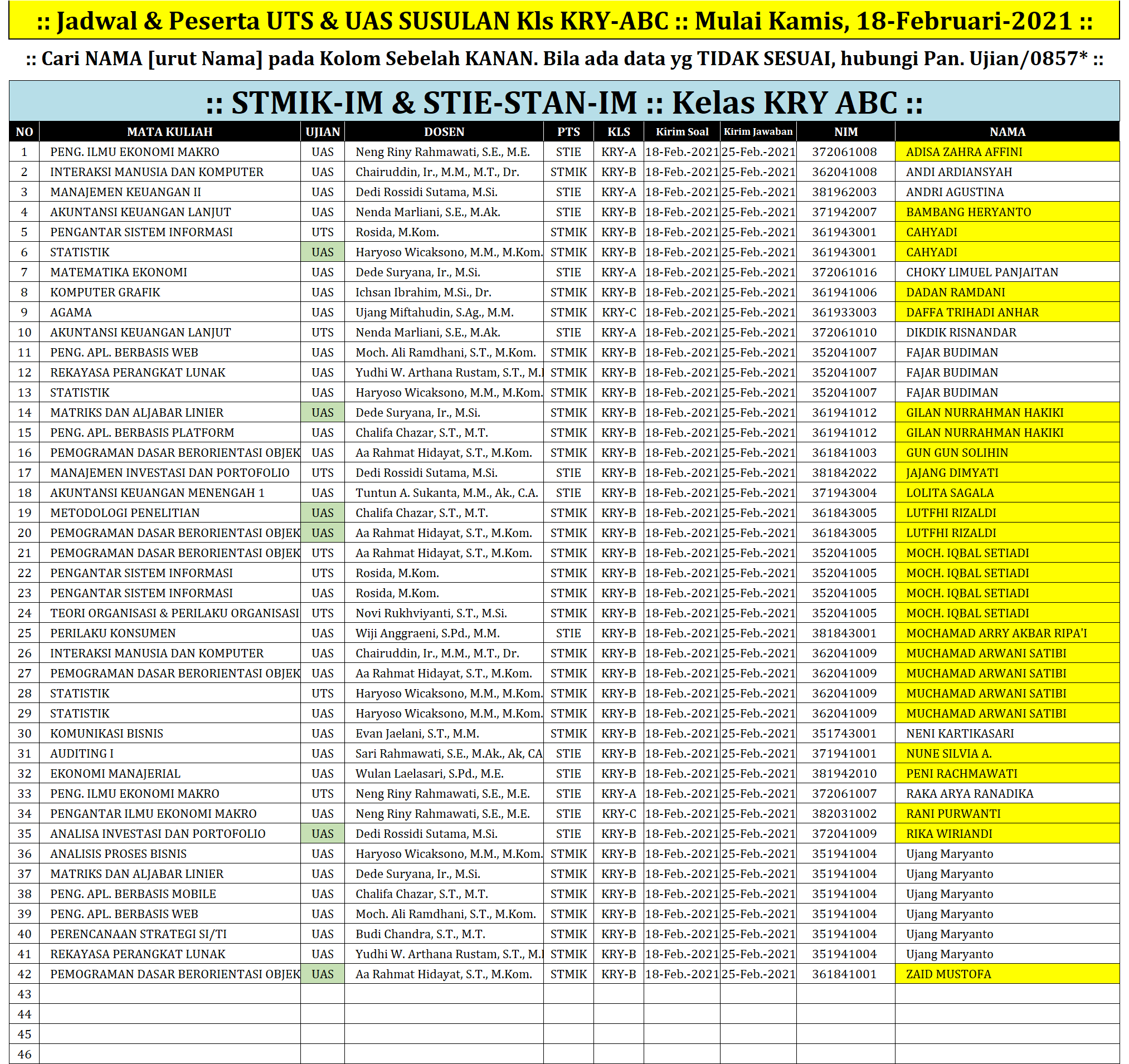Click the NIM 381962003
Viewport: 1129px width, 1064px height.
point(844,192)
